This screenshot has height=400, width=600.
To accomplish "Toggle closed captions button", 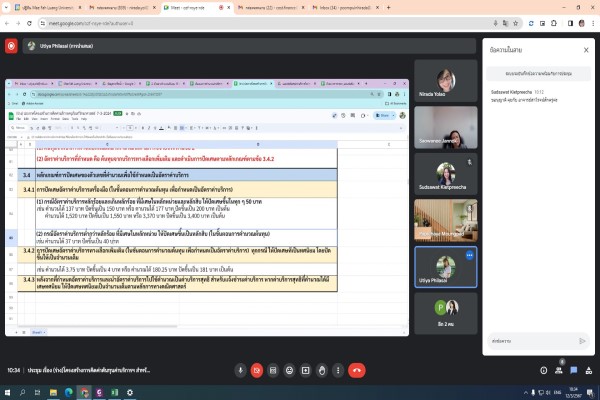I will pos(273,370).
